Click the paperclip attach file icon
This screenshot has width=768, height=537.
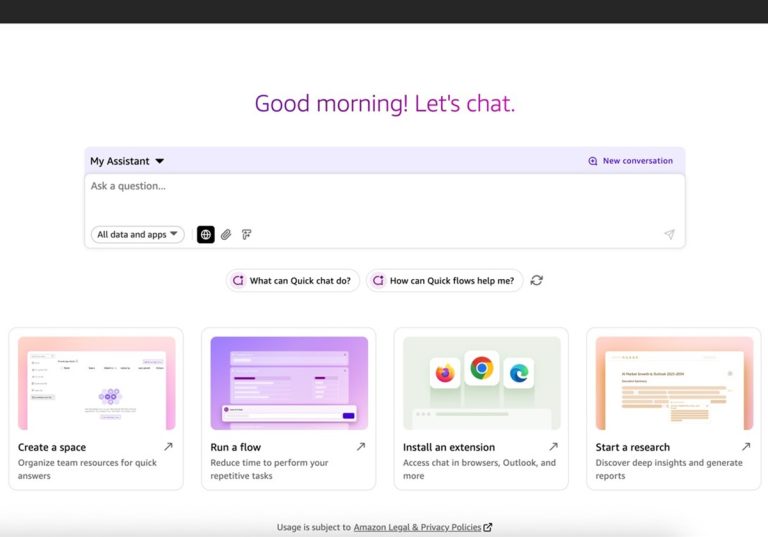coord(226,235)
